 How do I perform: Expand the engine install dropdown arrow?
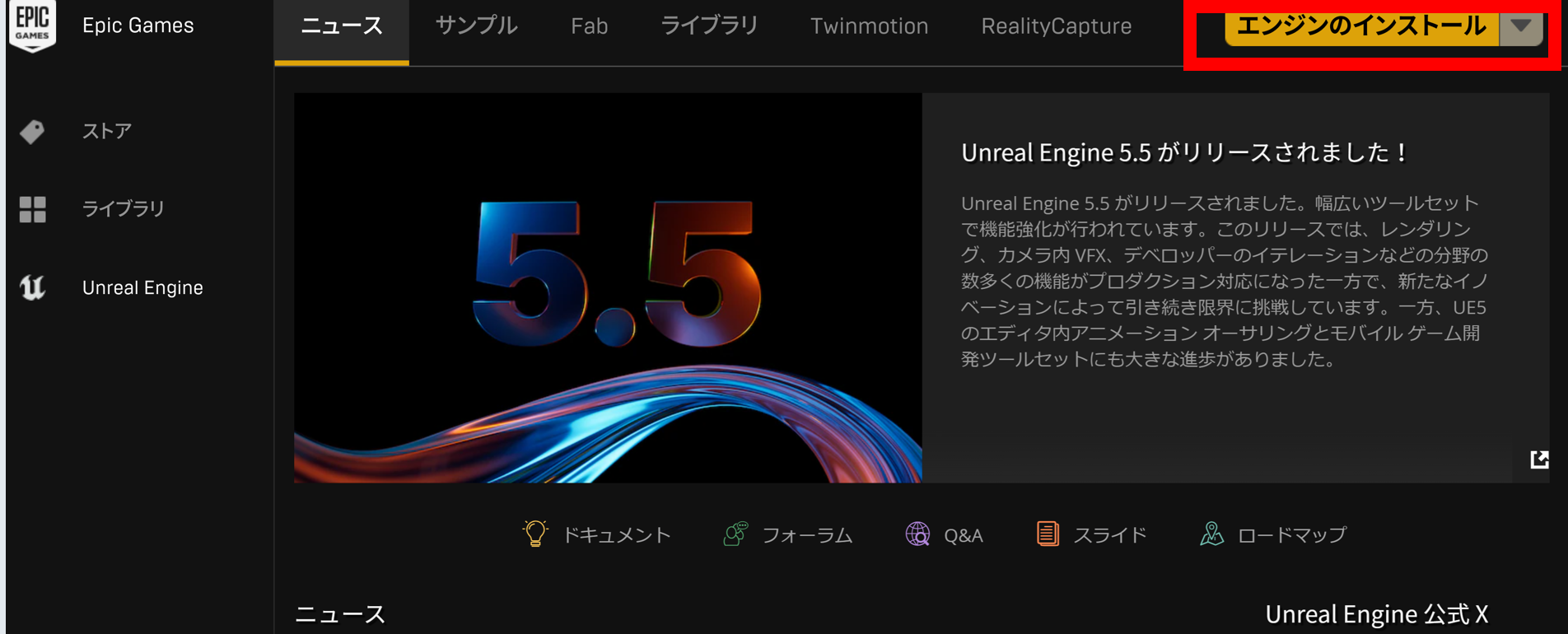[x=1521, y=26]
